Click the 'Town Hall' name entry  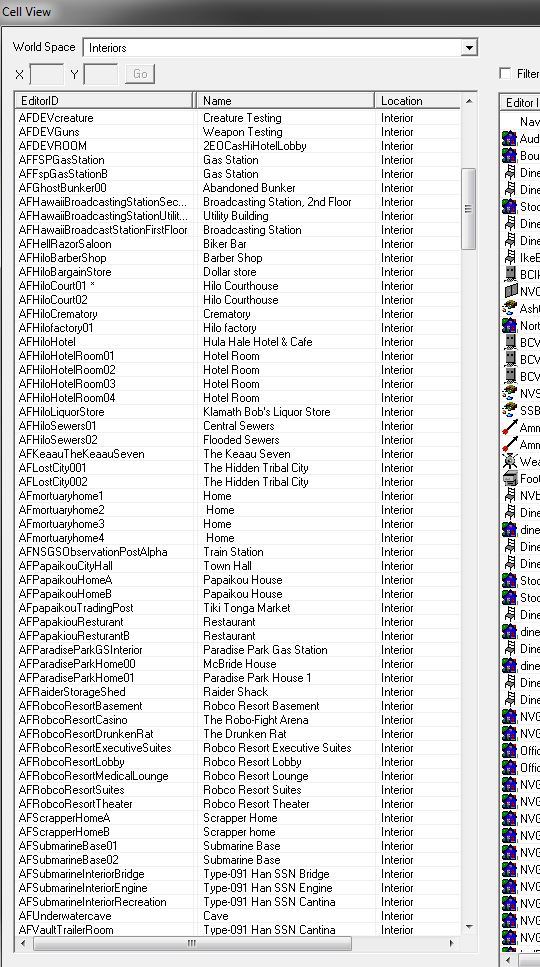pyautogui.click(x=227, y=566)
